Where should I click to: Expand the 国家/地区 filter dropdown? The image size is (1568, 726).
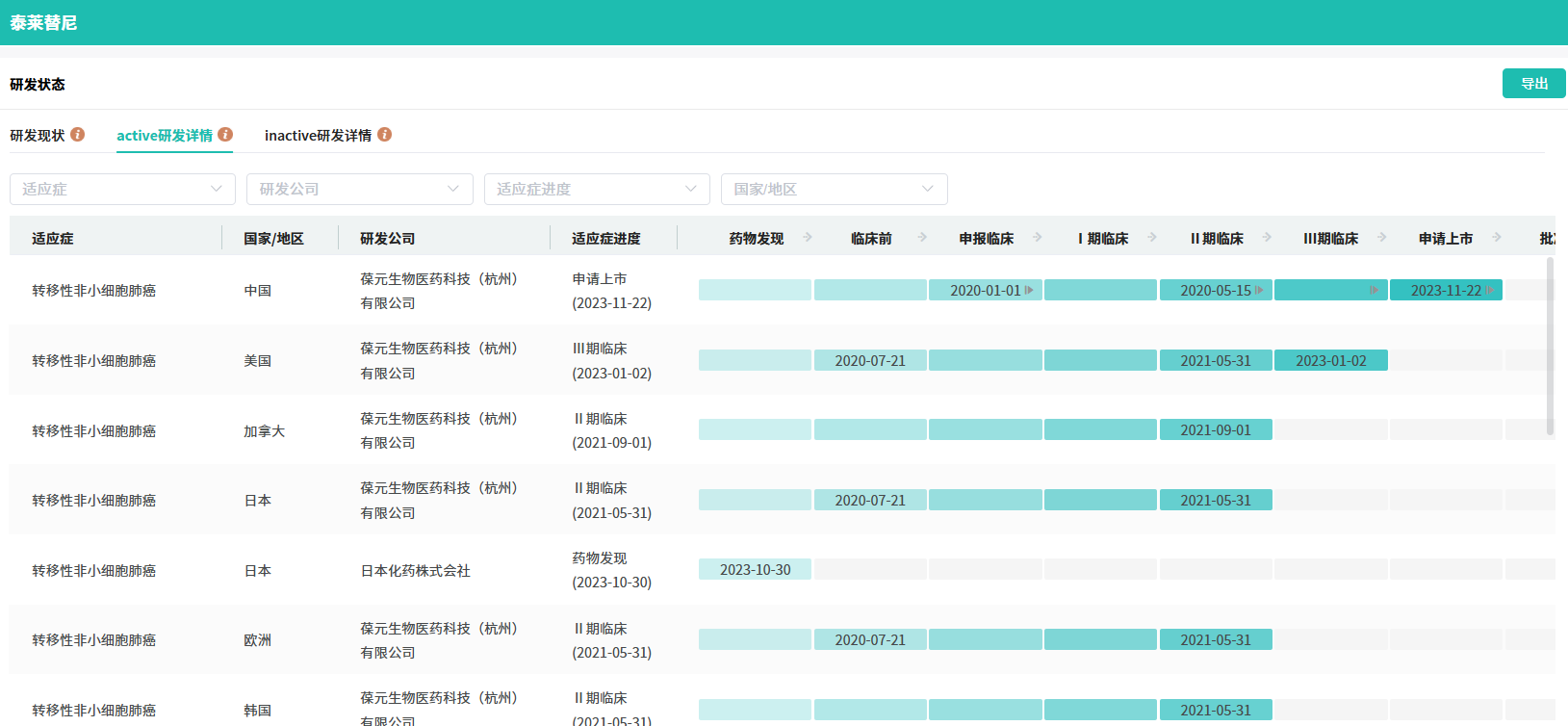point(834,189)
